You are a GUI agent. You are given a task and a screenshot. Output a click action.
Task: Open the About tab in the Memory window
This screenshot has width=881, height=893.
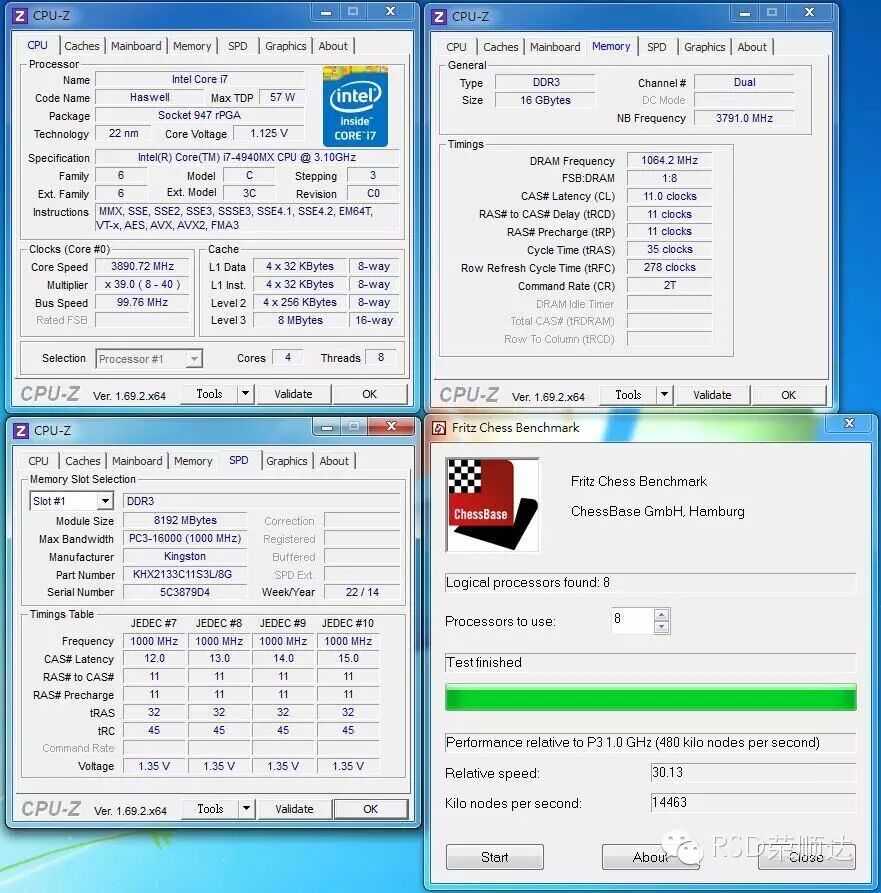tap(752, 47)
